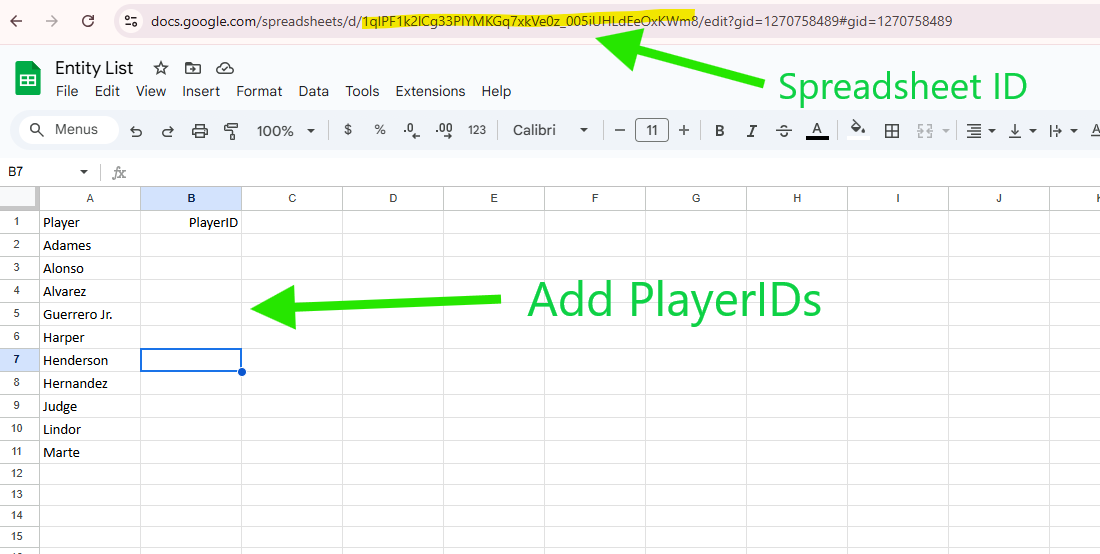Click the Menus search button
Image resolution: width=1100 pixels, height=554 pixels.
65,130
